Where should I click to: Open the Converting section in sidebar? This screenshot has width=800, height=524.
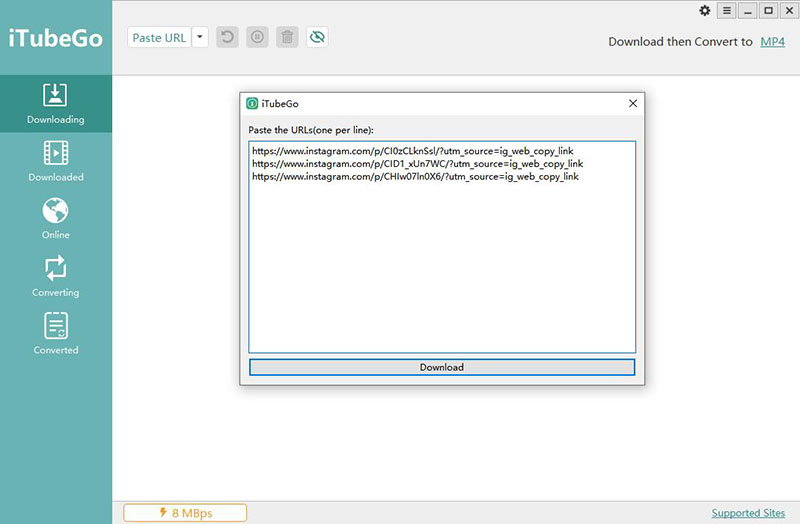click(x=56, y=277)
